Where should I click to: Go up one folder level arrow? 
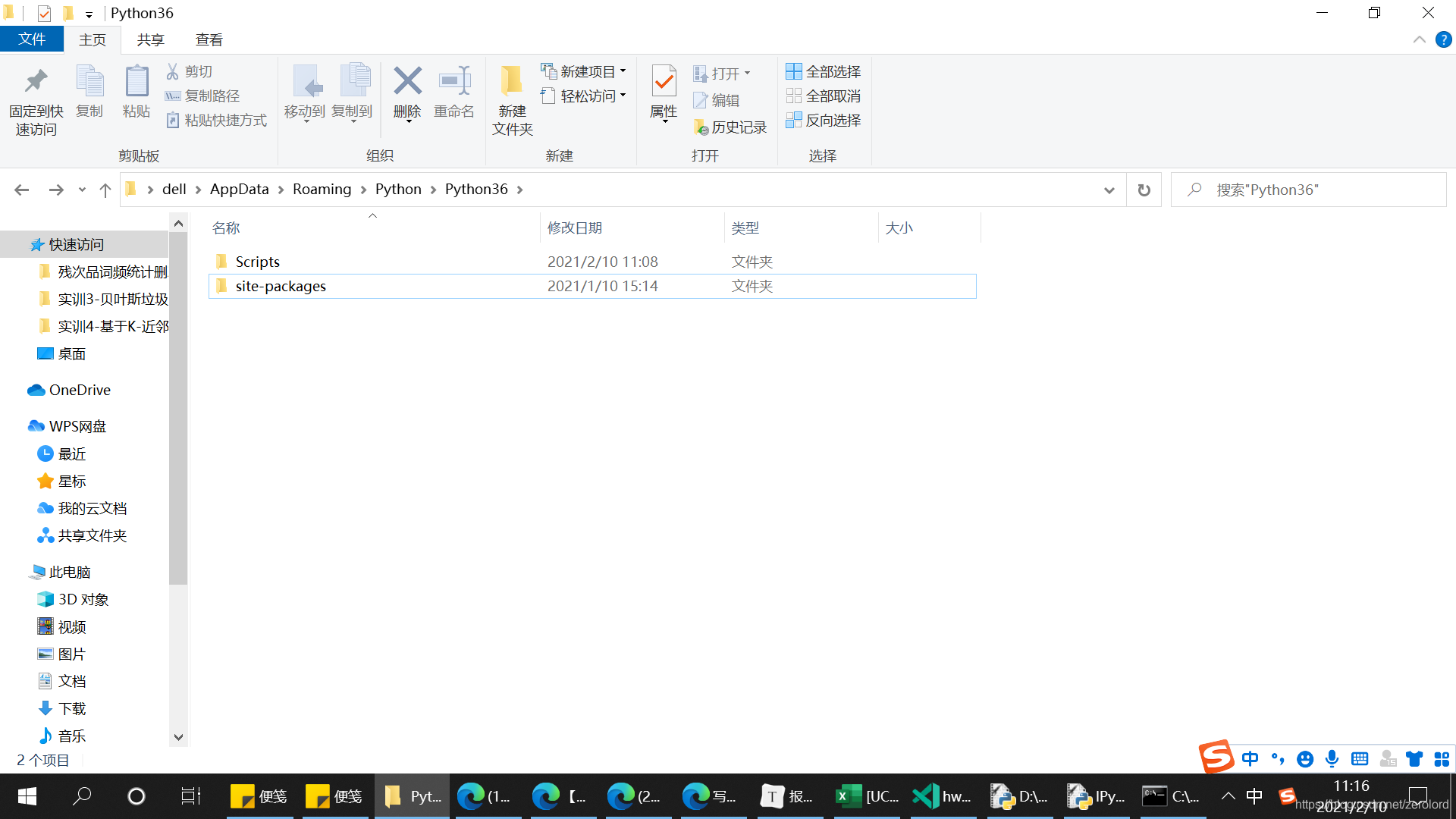105,190
